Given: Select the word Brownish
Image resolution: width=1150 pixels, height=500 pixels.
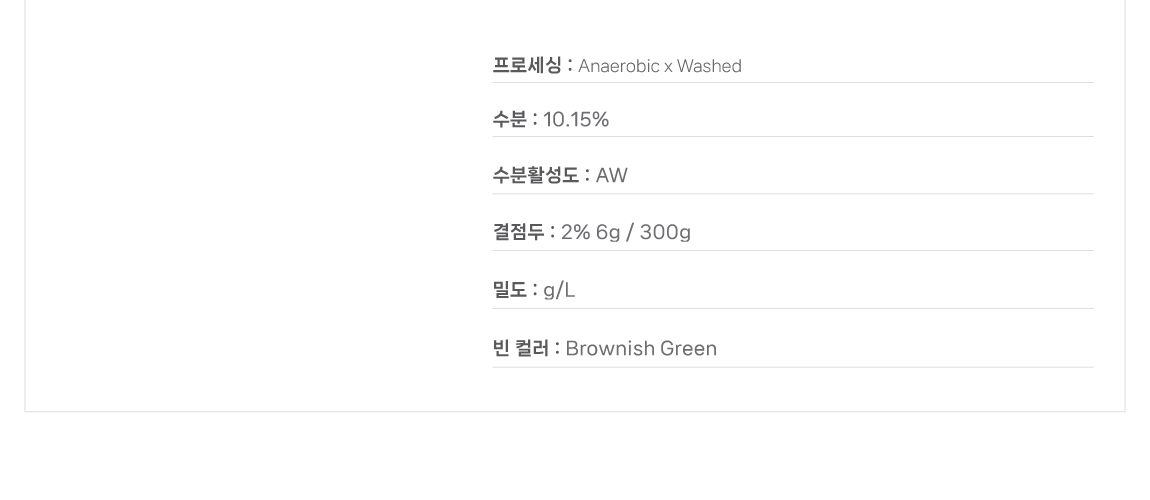Looking at the screenshot, I should (606, 349).
